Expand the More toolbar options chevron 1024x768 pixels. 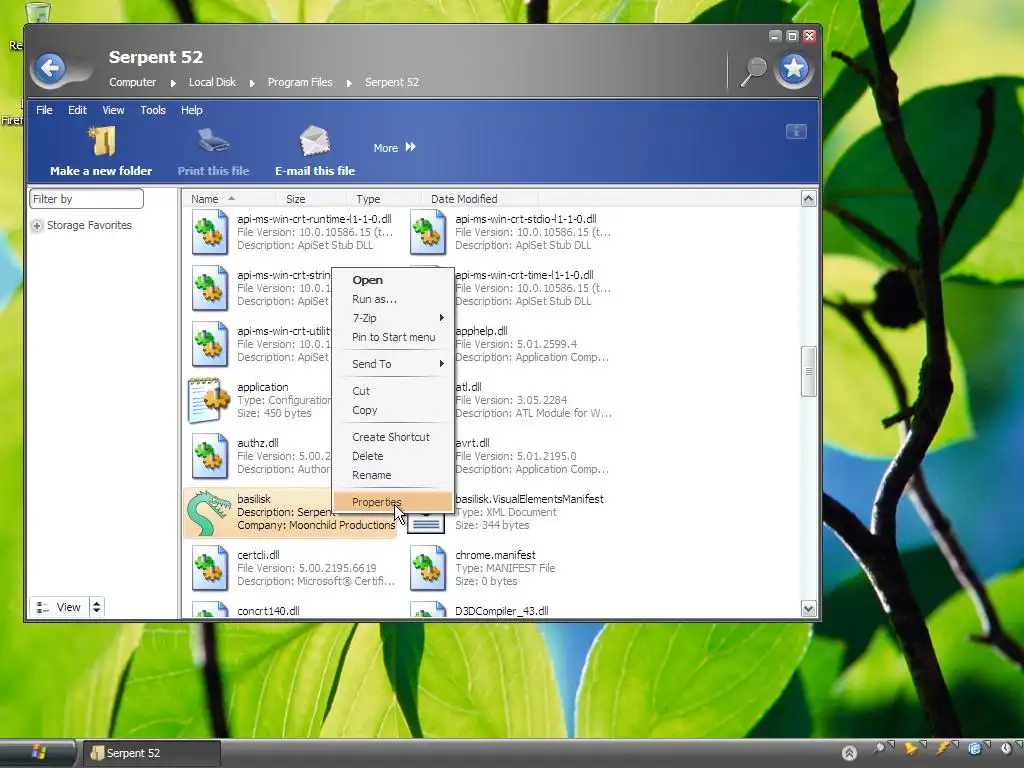point(411,147)
